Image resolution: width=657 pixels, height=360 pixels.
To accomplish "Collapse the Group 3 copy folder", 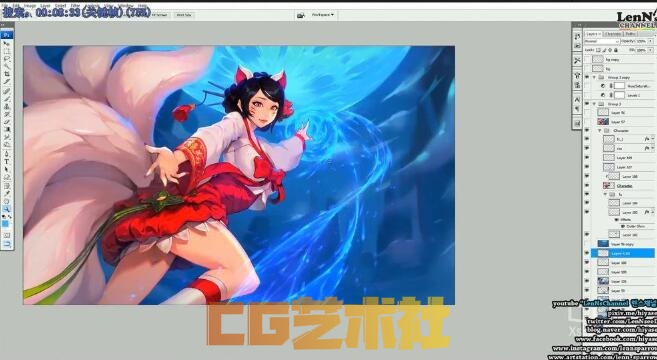I will [594, 77].
